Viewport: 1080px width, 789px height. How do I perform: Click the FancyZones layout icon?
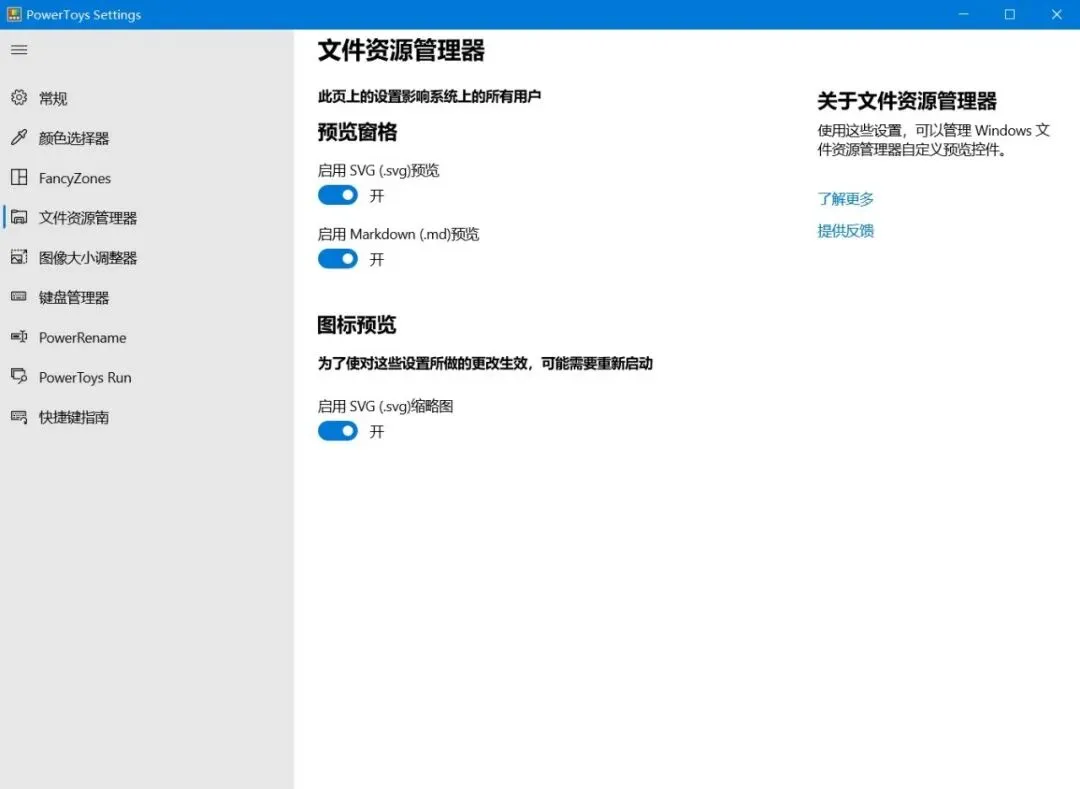click(x=19, y=178)
